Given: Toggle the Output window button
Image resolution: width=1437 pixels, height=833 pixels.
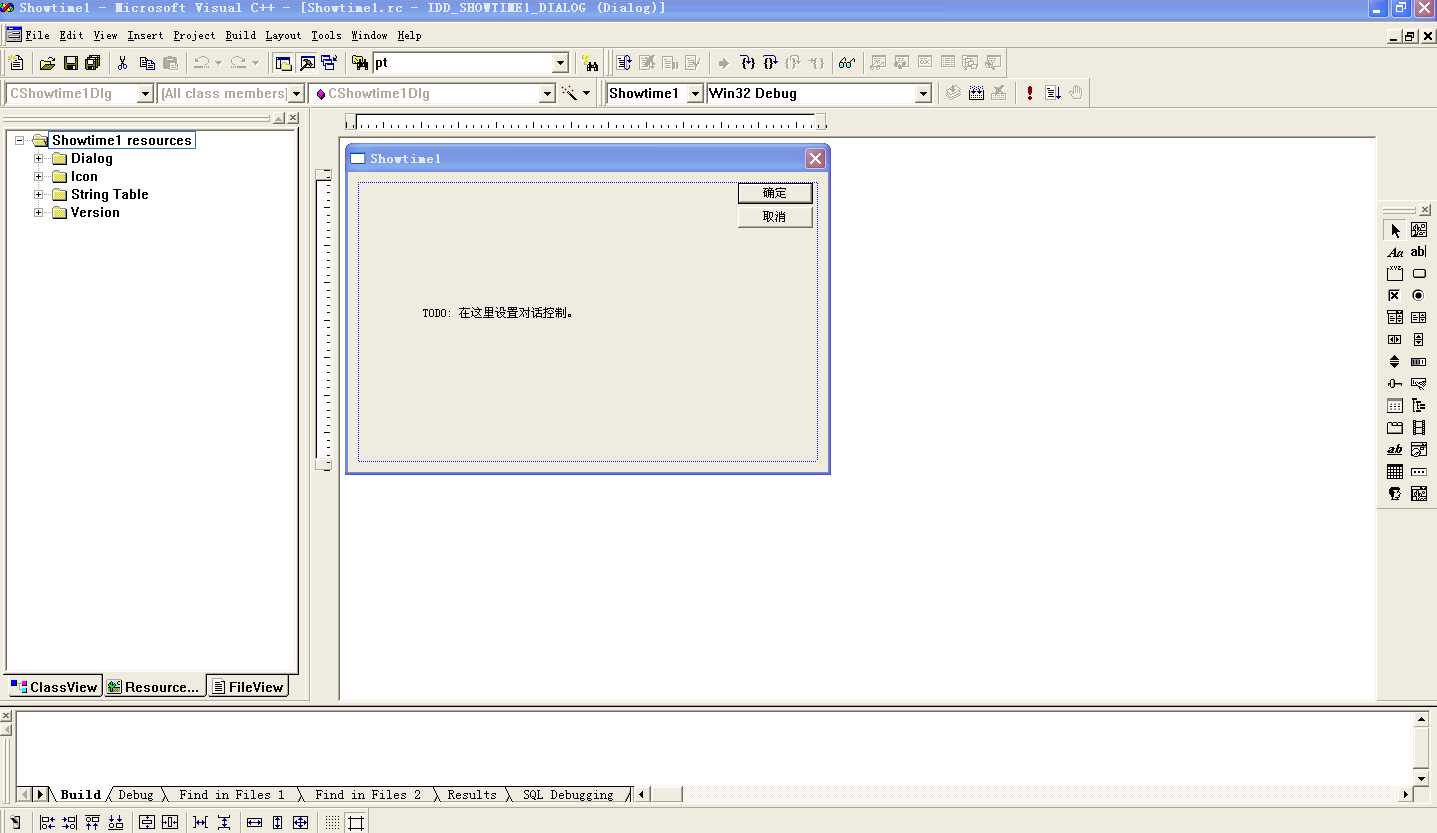Looking at the screenshot, I should coord(307,63).
